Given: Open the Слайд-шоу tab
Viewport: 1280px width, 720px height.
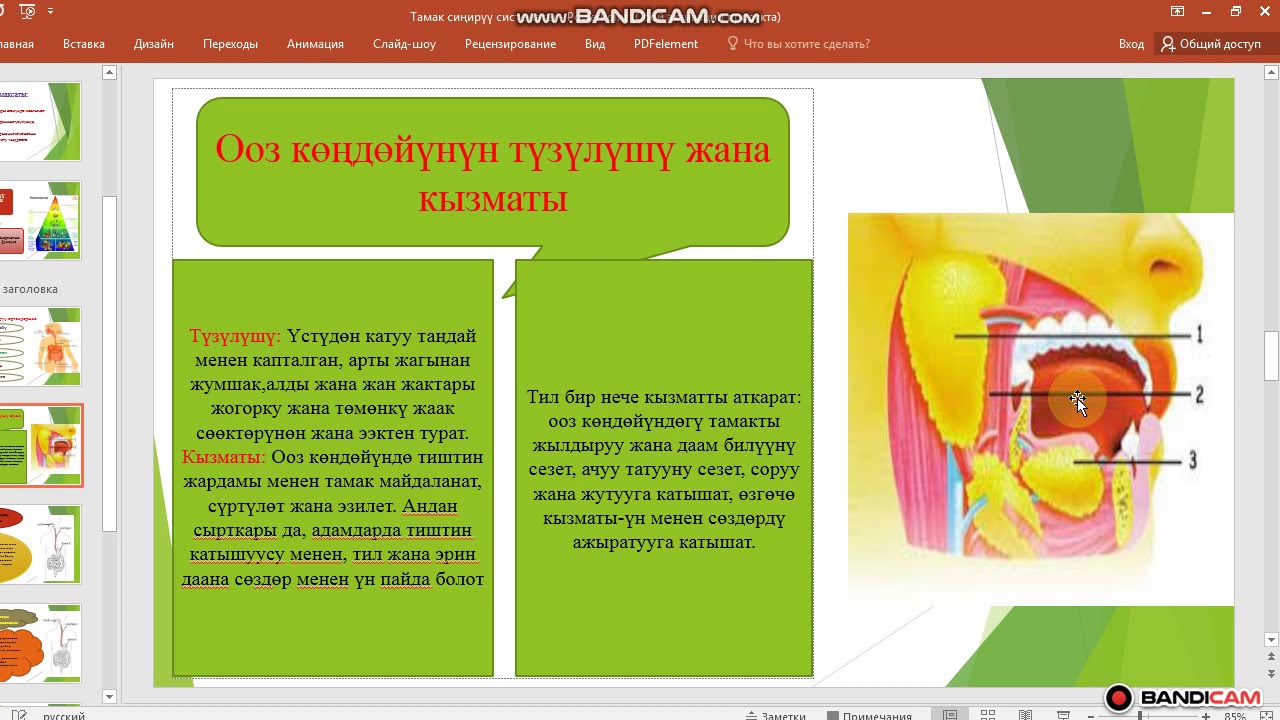Looking at the screenshot, I should [x=404, y=44].
